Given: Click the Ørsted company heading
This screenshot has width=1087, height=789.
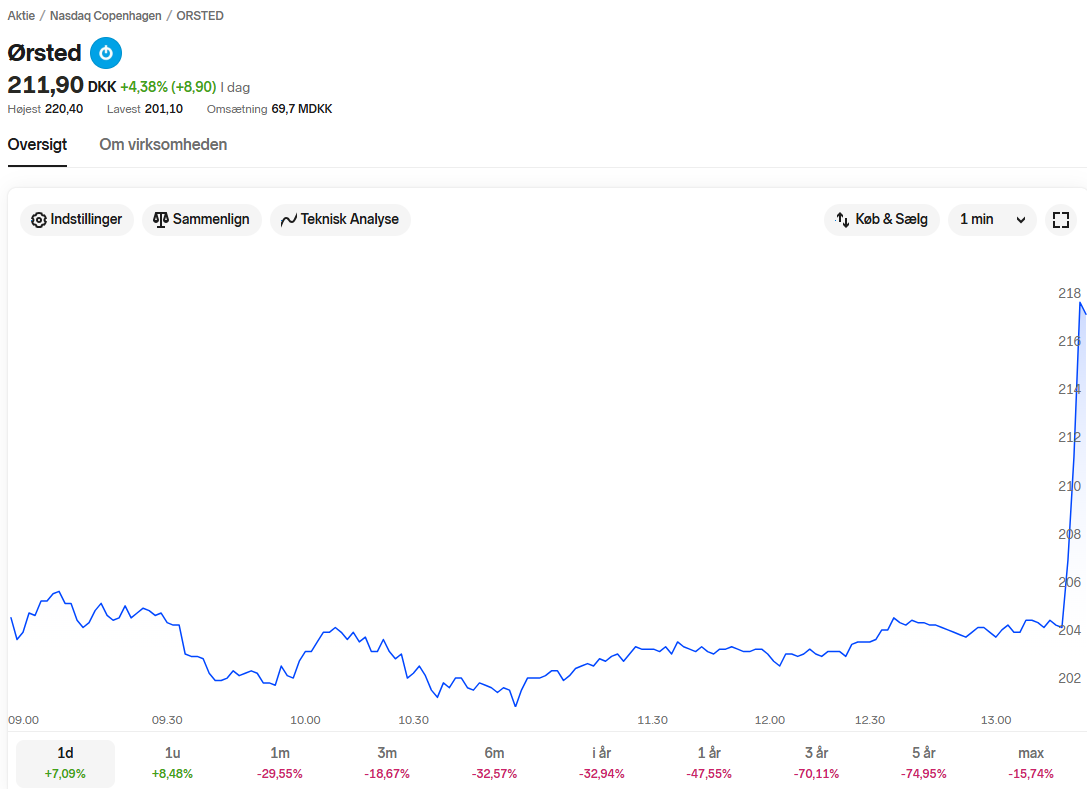Looking at the screenshot, I should click(x=44, y=53).
